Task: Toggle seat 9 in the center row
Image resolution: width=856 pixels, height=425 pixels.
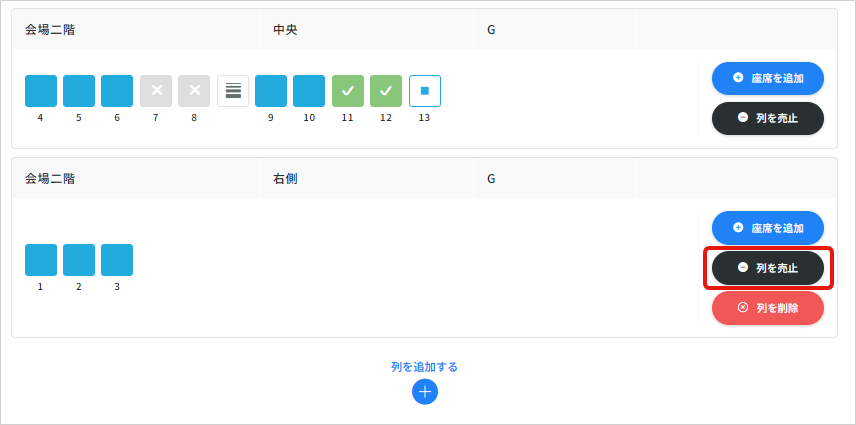Action: 271,91
